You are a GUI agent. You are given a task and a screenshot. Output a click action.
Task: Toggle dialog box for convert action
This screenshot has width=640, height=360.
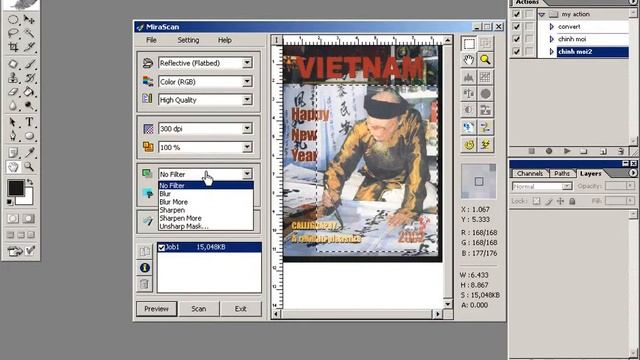(529, 27)
